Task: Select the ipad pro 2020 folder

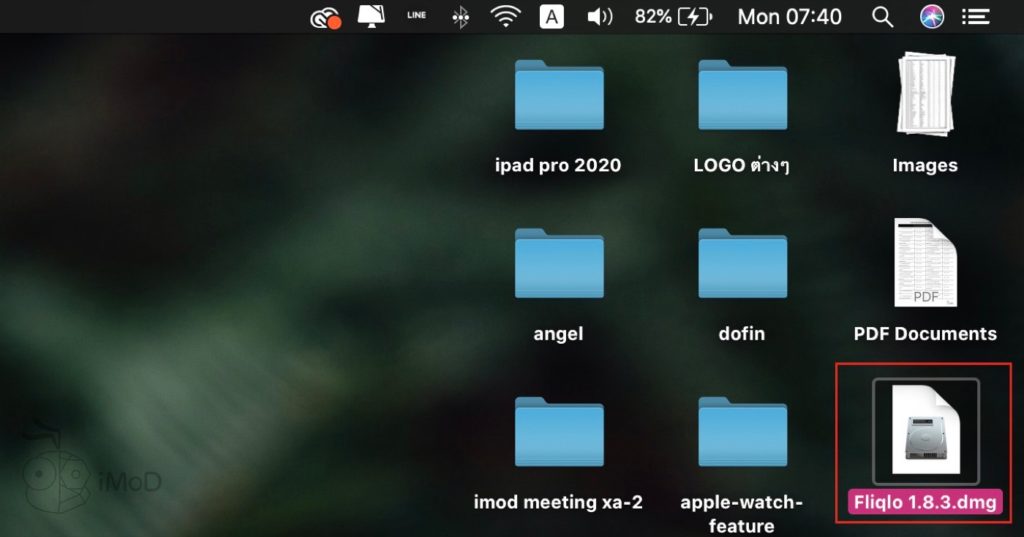Action: point(559,98)
